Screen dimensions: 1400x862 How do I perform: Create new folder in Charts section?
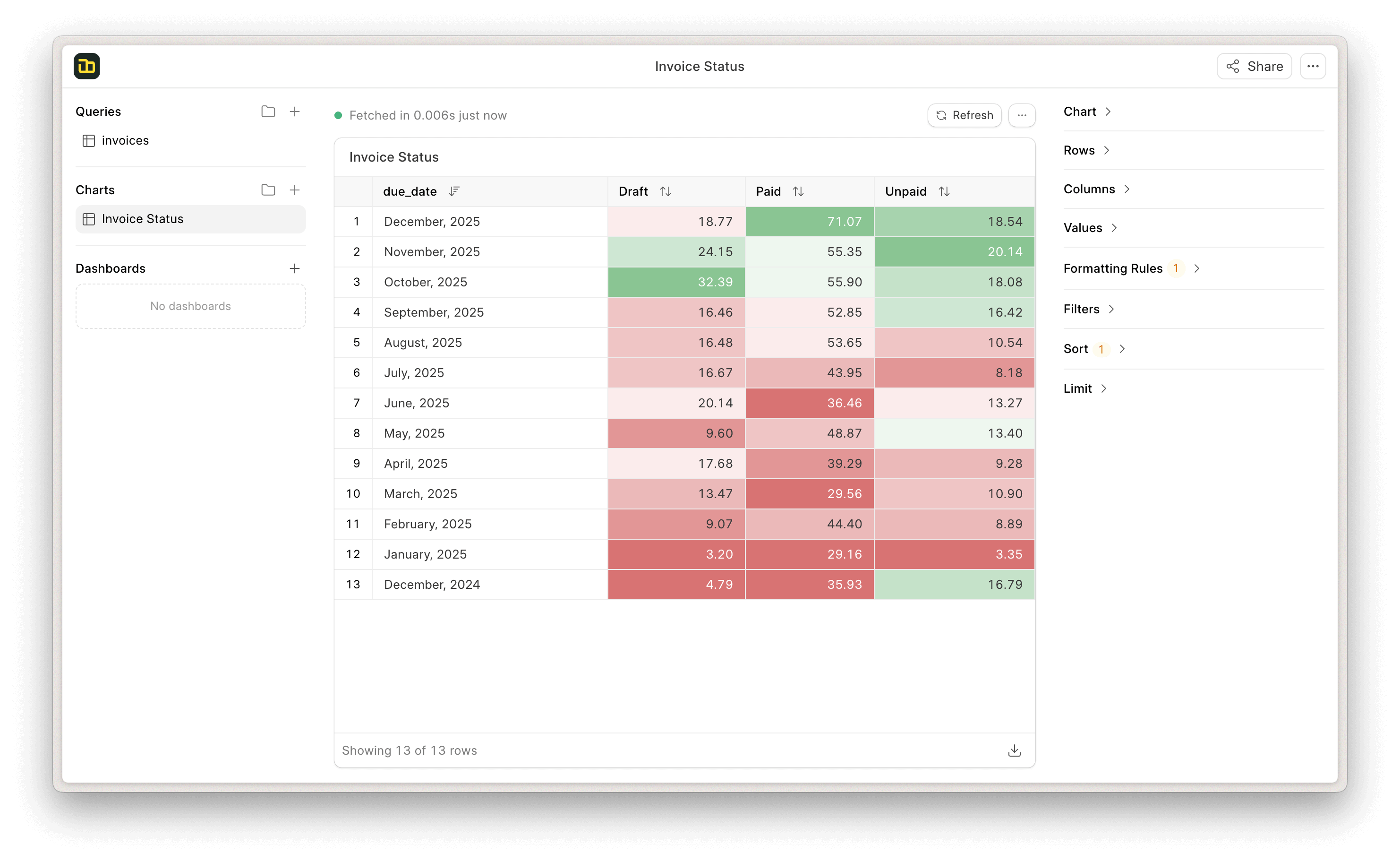tap(268, 190)
